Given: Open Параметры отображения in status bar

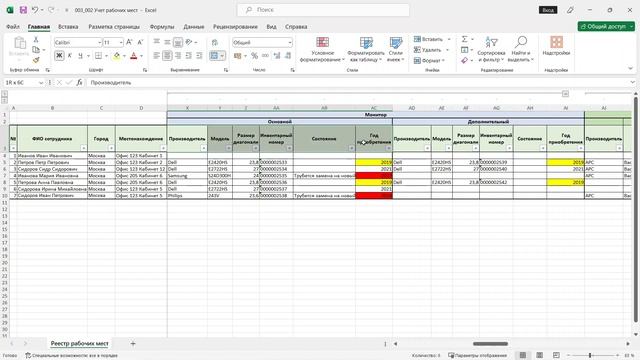Looking at the screenshot, I should [x=478, y=356].
